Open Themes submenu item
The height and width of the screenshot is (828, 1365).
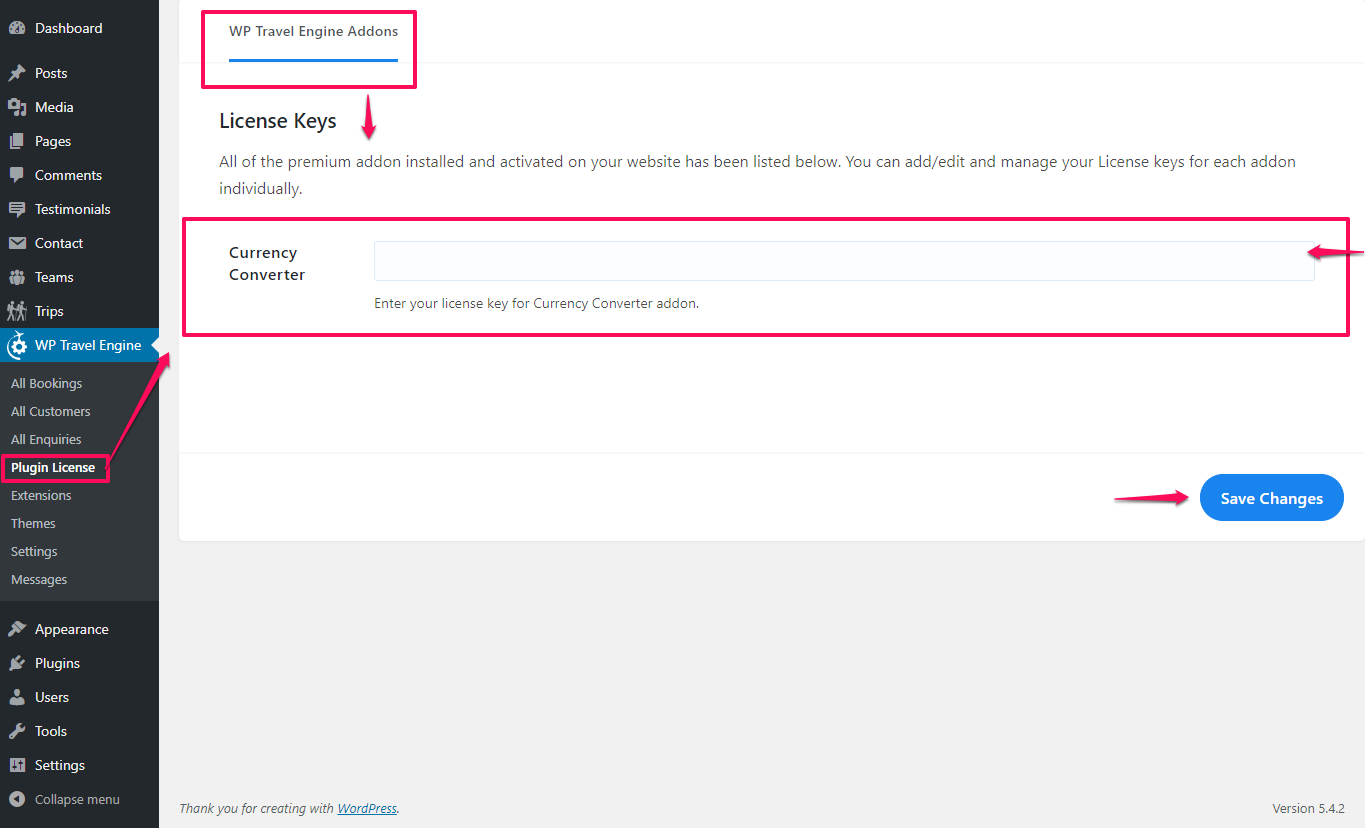(x=33, y=523)
